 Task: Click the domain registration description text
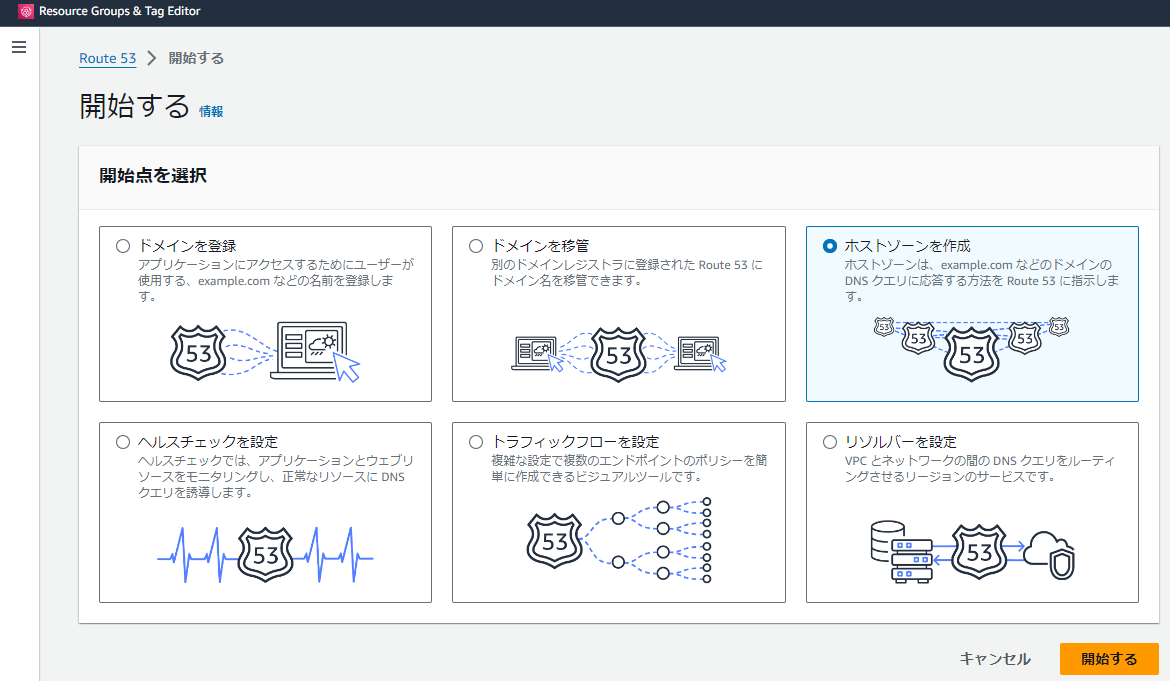click(x=276, y=280)
